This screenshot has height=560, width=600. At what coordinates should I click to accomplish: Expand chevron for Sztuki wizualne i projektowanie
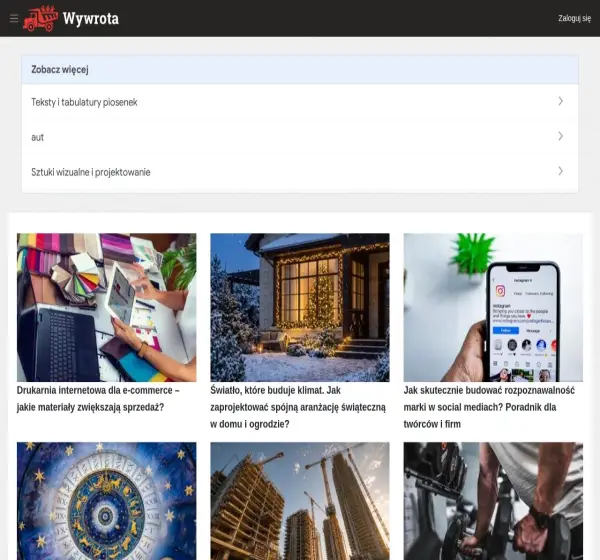tap(561, 171)
